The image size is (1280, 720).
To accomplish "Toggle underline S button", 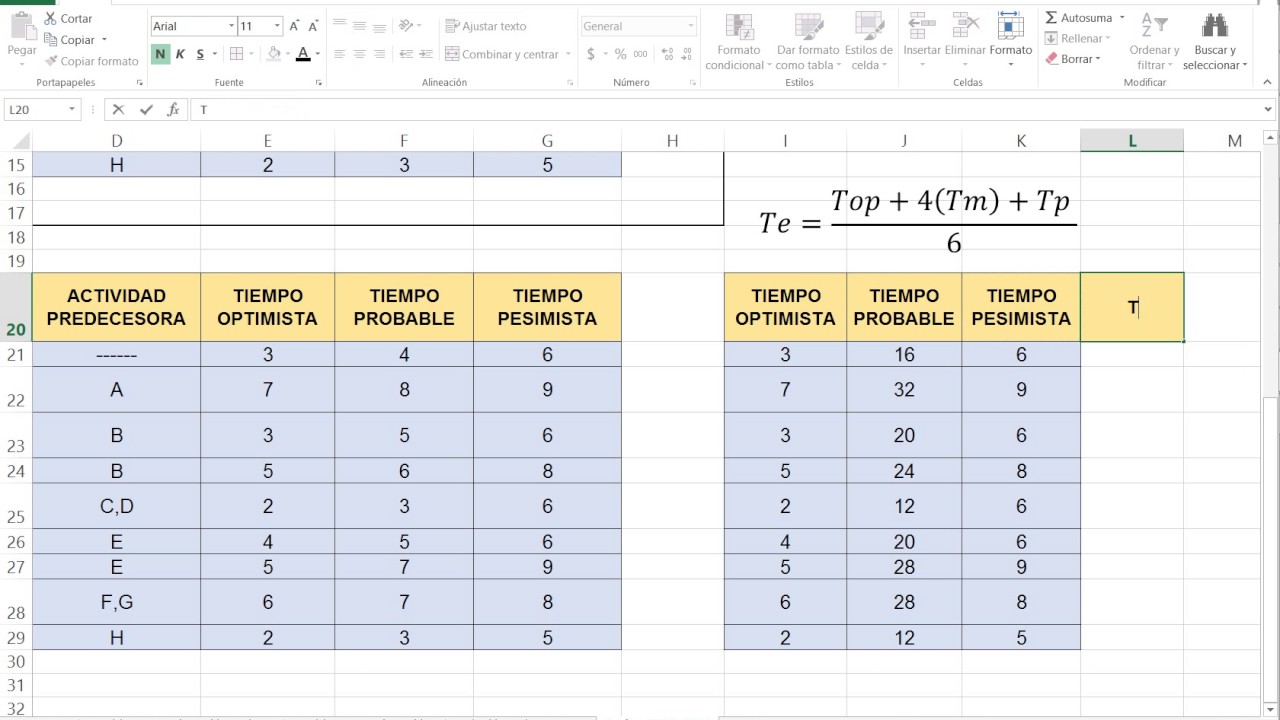I will [x=200, y=54].
